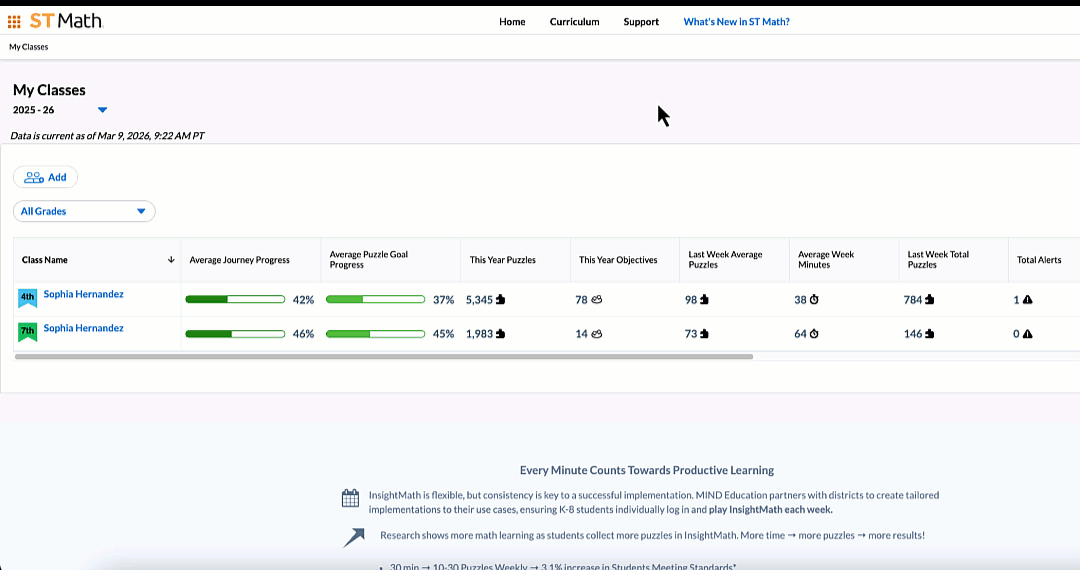Open the Curriculum menu
Viewport: 1080px width, 570px height.
[574, 21]
